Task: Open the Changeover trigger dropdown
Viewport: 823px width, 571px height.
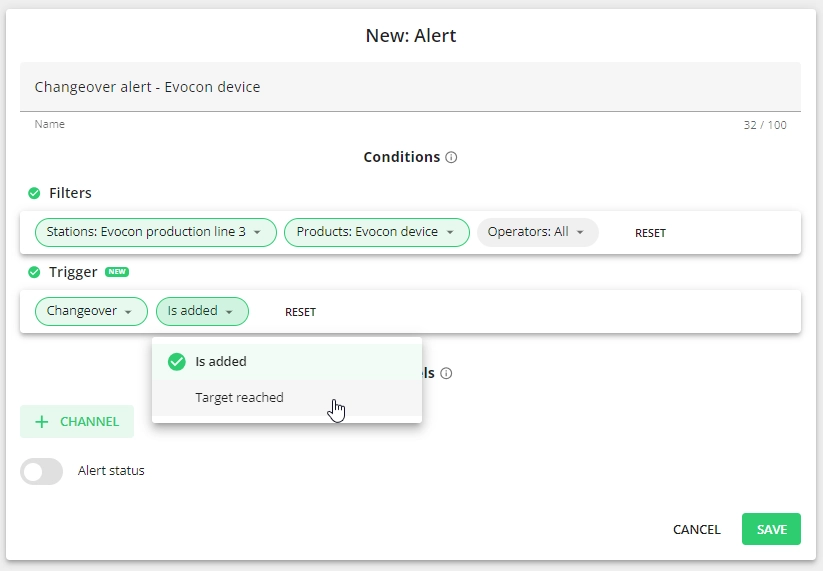Action: tap(91, 312)
